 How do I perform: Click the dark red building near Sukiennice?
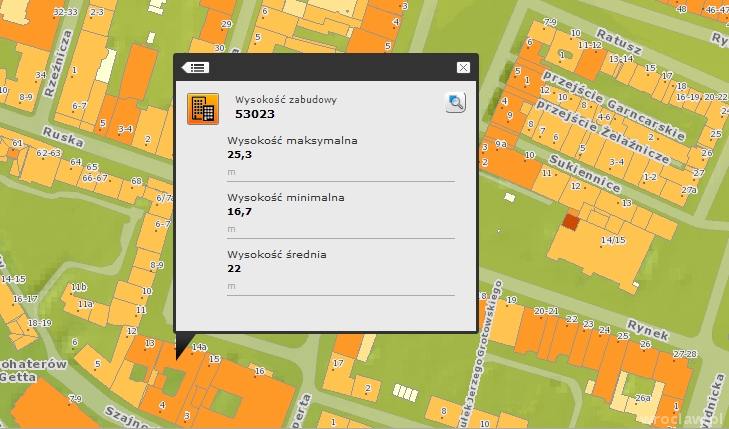pos(569,222)
